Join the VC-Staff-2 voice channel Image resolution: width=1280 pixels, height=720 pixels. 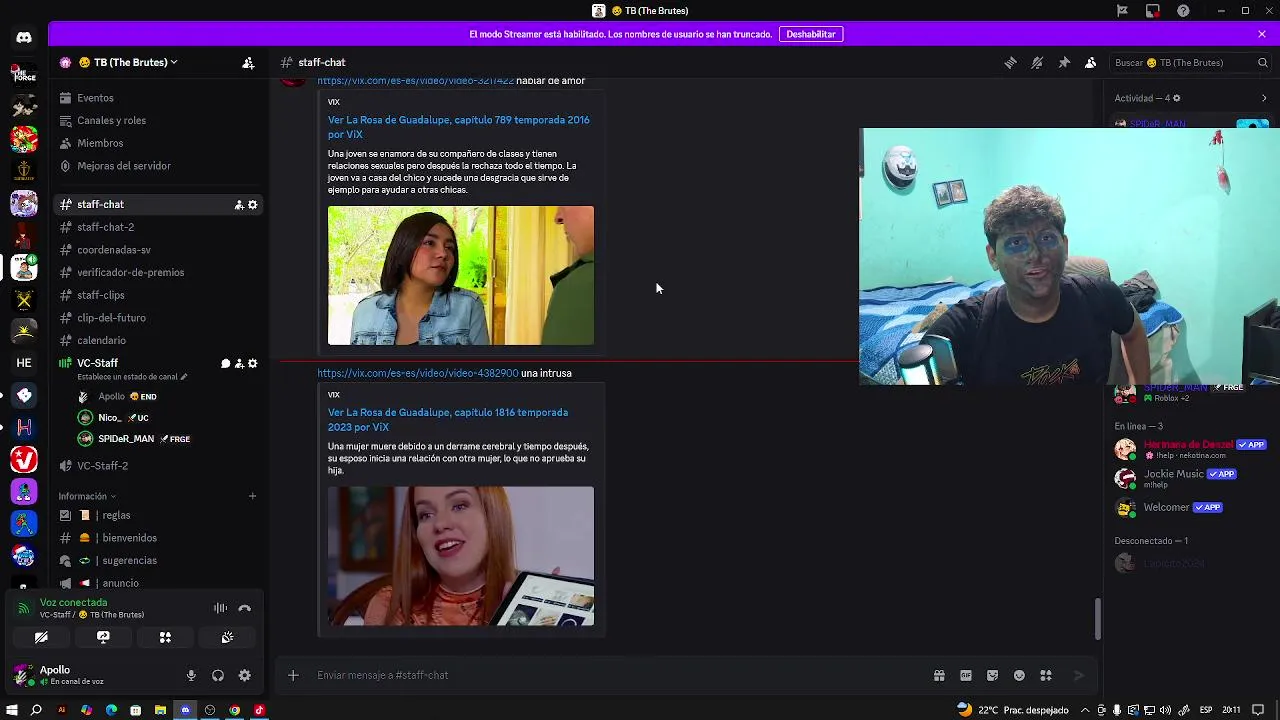(157, 466)
